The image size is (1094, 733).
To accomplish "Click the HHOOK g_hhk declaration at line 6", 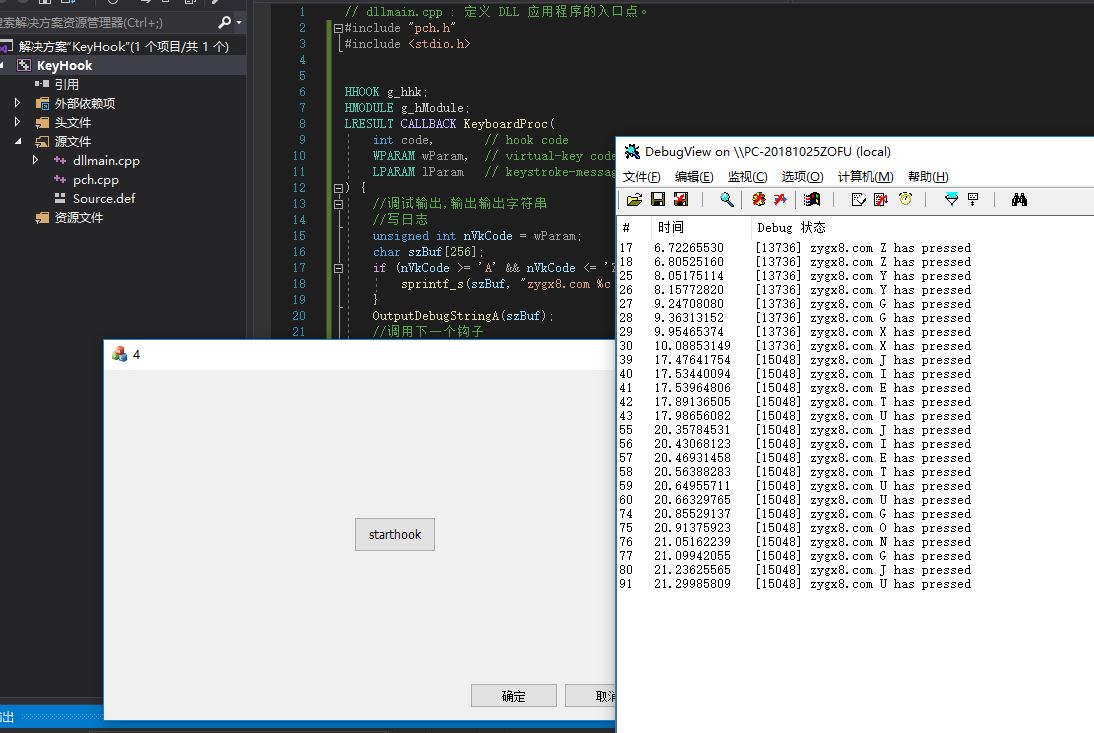I will pyautogui.click(x=386, y=92).
